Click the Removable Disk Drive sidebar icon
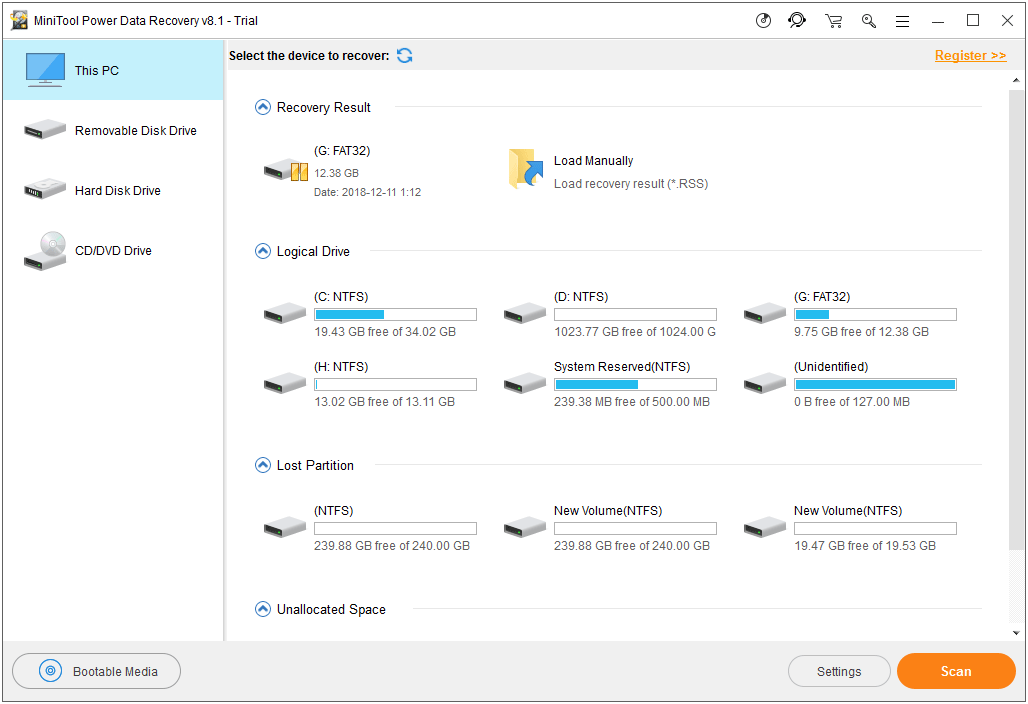Viewport: 1028px width, 704px height. pyautogui.click(x=44, y=130)
